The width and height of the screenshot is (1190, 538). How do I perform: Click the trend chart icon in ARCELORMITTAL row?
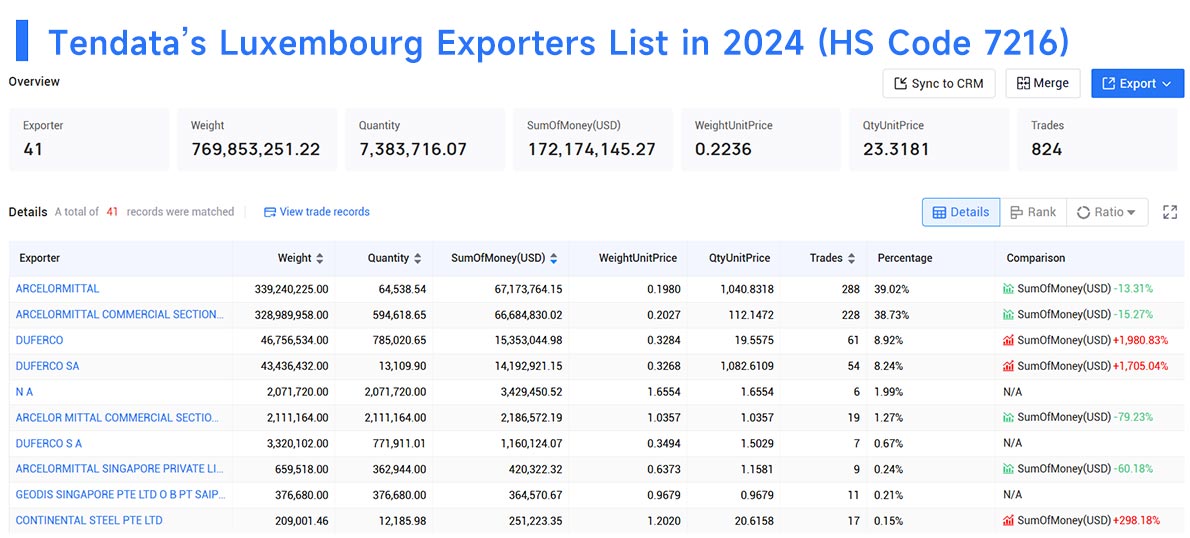pyautogui.click(x=1008, y=288)
